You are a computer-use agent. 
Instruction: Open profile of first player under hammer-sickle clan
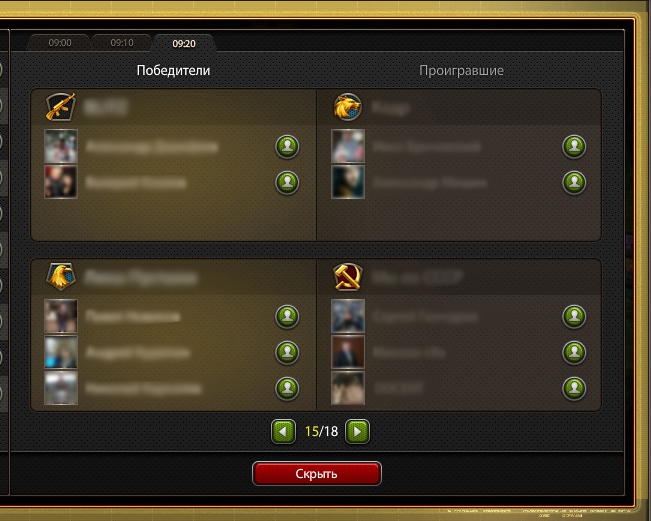(574, 316)
